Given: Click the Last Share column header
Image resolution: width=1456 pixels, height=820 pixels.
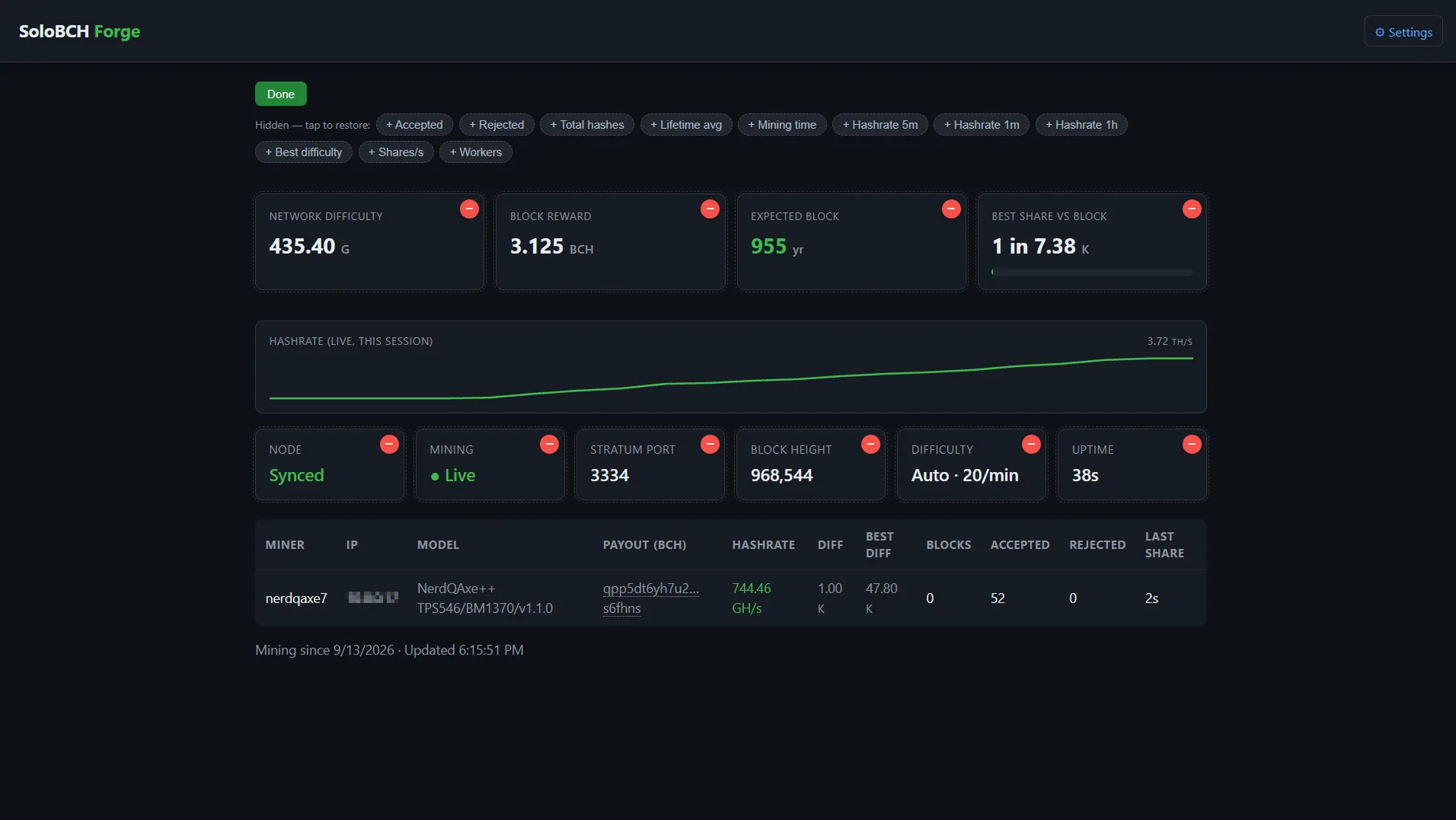Looking at the screenshot, I should tap(1165, 545).
